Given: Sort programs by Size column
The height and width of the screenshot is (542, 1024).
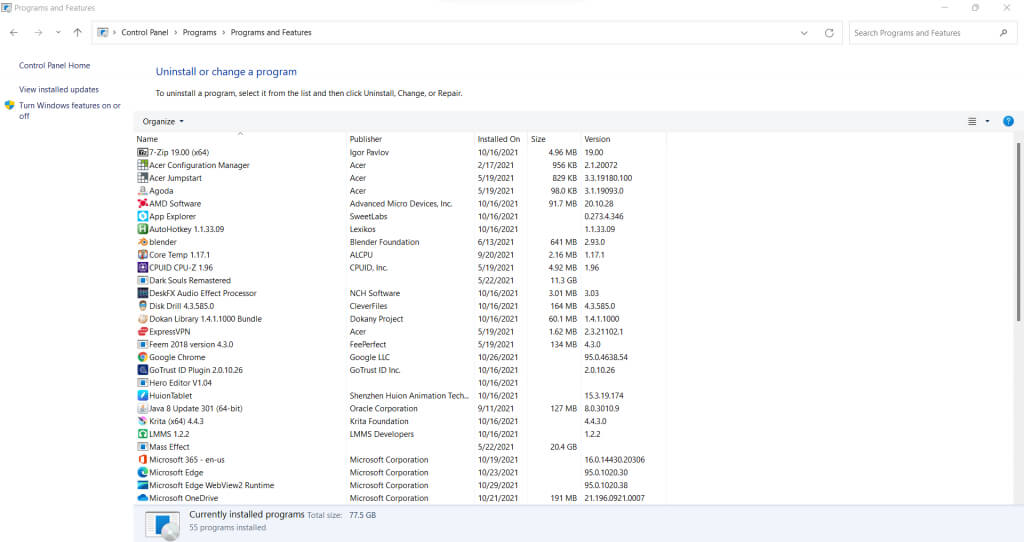Looking at the screenshot, I should point(538,139).
